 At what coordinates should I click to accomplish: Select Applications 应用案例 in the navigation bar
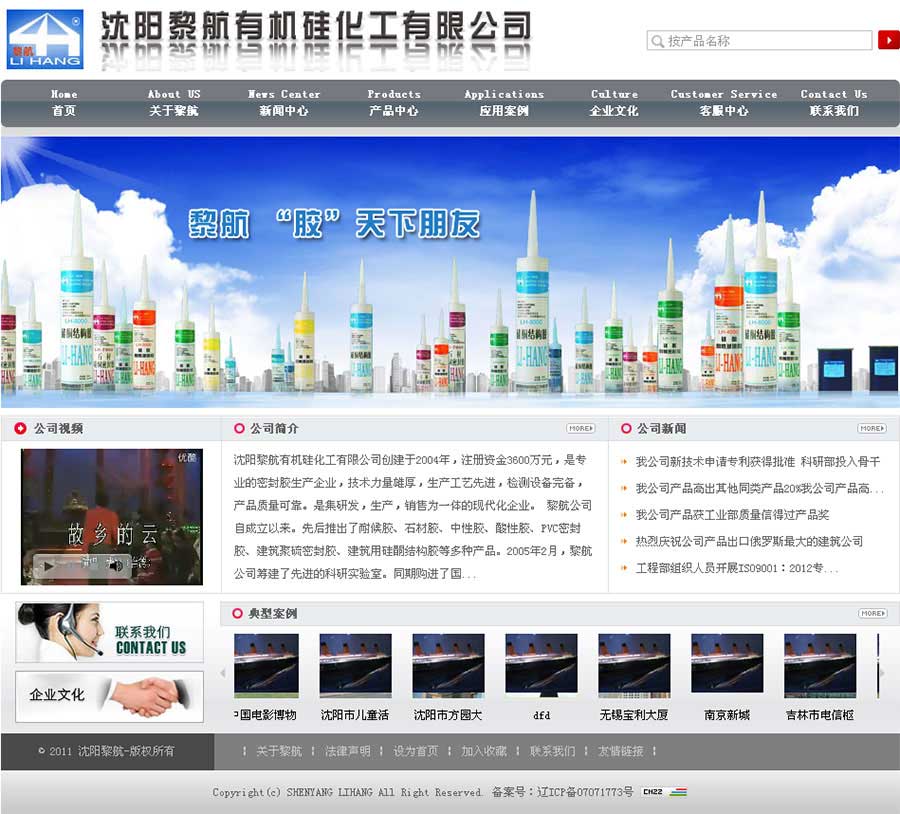504,103
